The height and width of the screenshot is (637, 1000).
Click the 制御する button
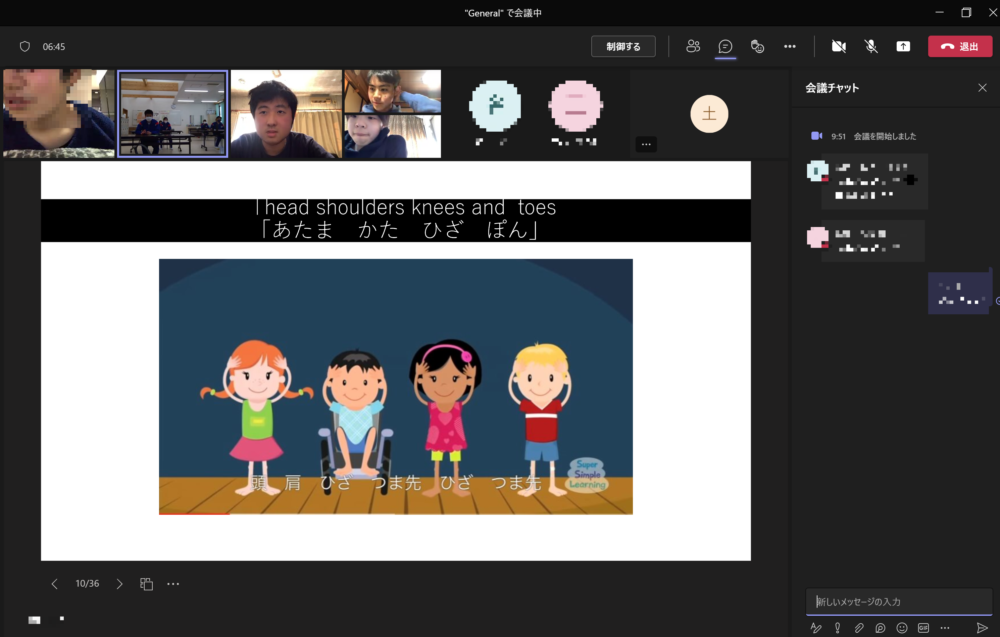coord(623,46)
